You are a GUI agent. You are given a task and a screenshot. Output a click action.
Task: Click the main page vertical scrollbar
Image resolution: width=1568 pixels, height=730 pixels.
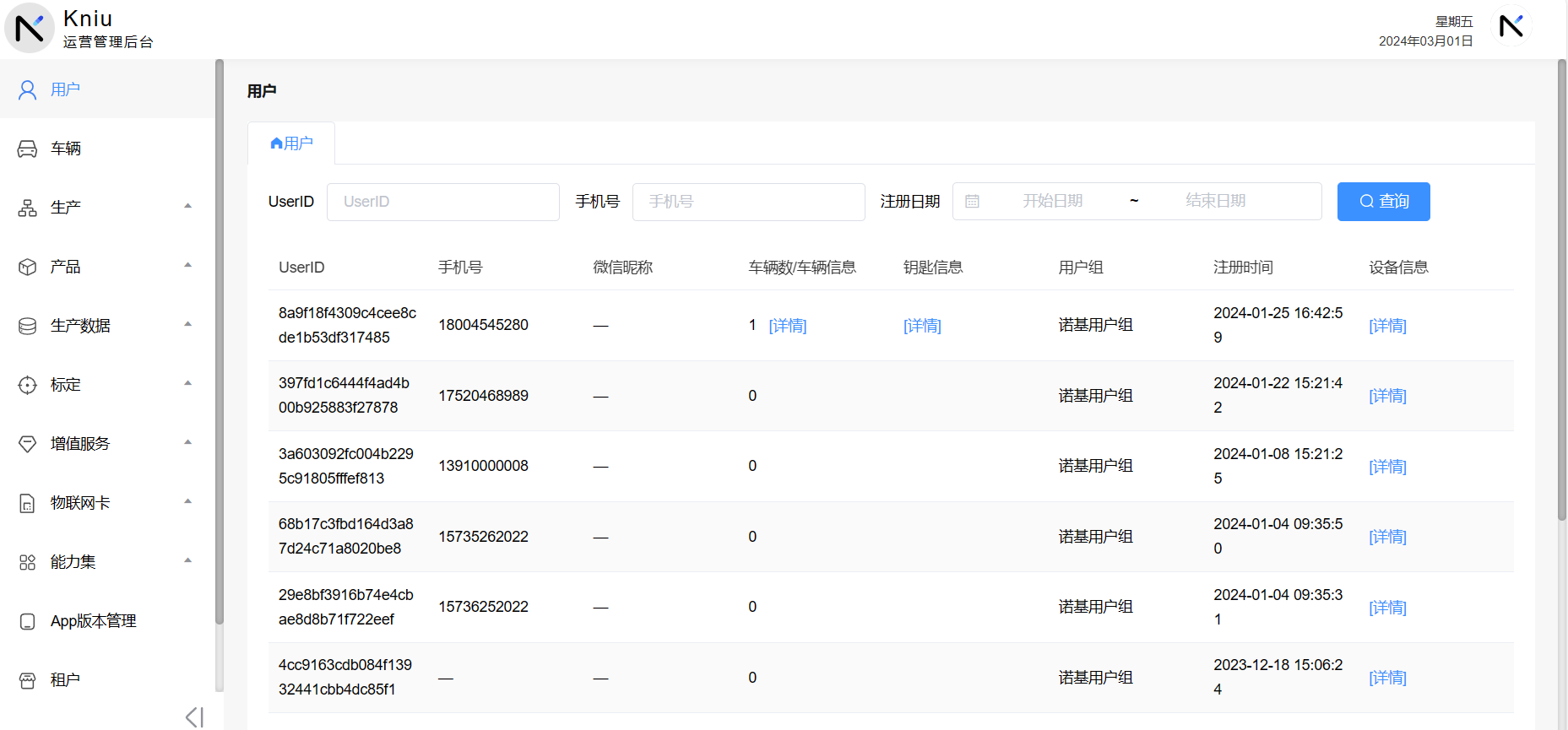click(1561, 289)
